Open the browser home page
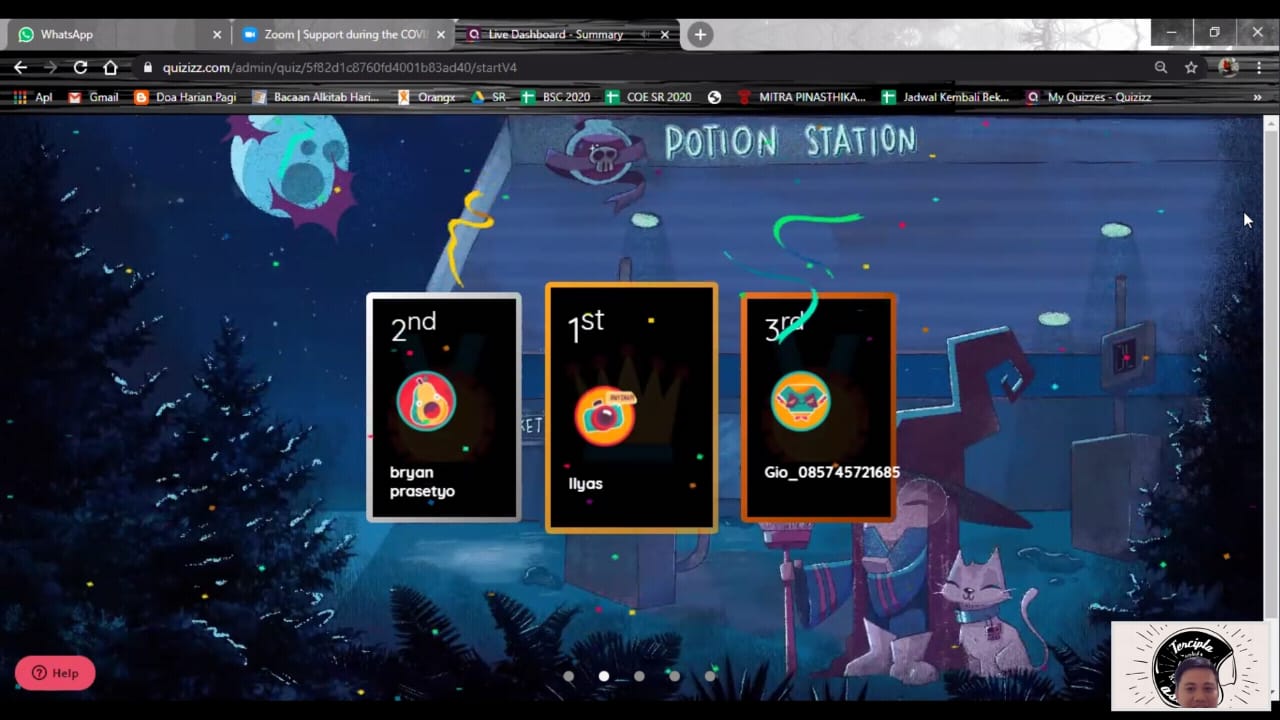Screen dimensions: 1280x720 (x=110, y=67)
